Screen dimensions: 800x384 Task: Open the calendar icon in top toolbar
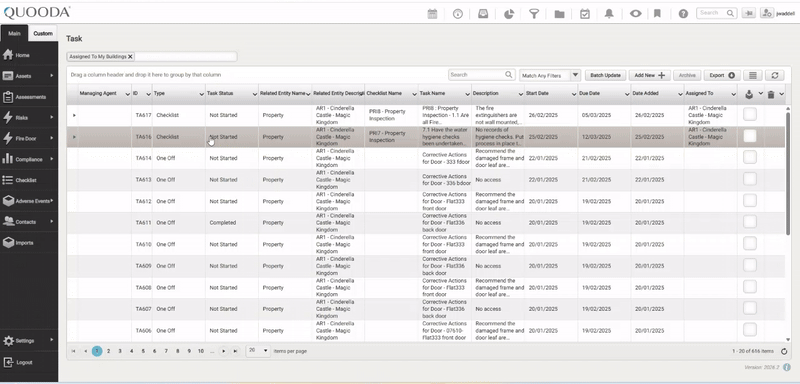(432, 14)
